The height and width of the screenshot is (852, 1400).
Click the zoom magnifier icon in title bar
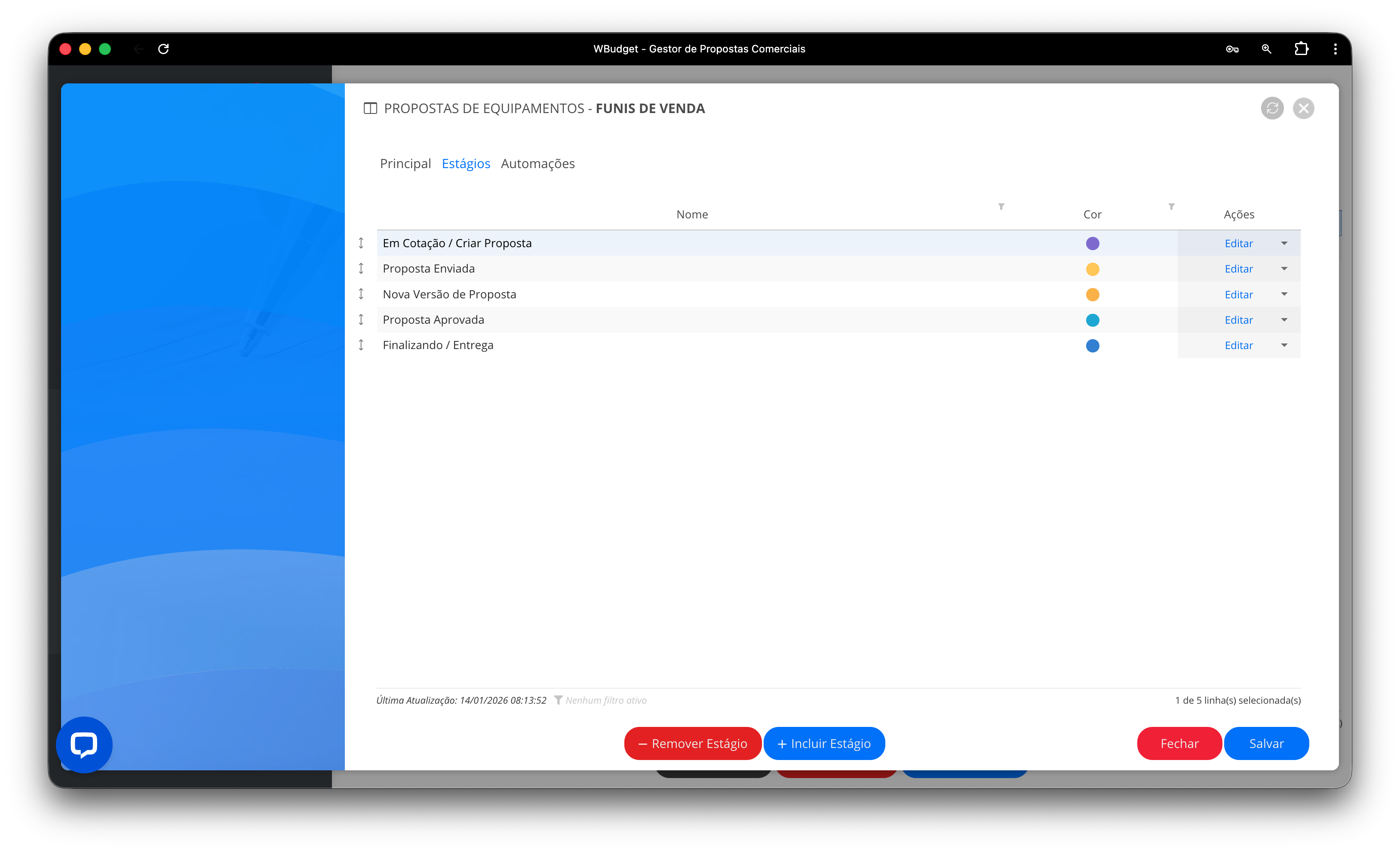click(1266, 49)
